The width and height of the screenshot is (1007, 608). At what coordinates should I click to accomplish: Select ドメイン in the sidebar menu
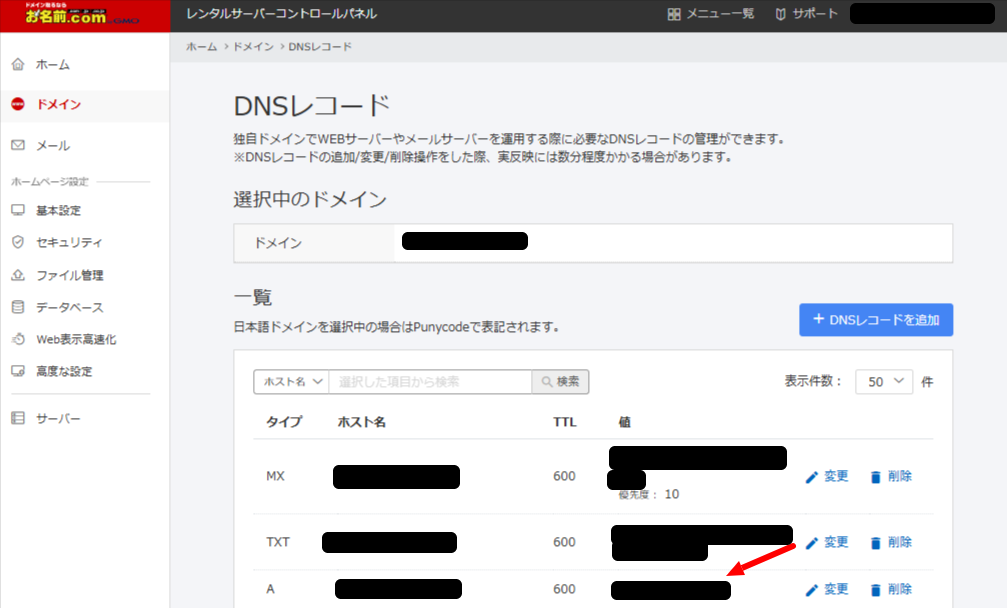tap(58, 105)
